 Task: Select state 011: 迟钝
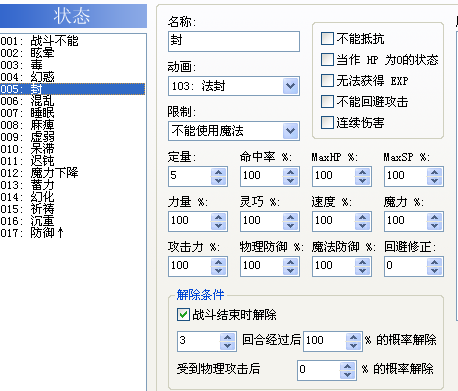(x=73, y=161)
